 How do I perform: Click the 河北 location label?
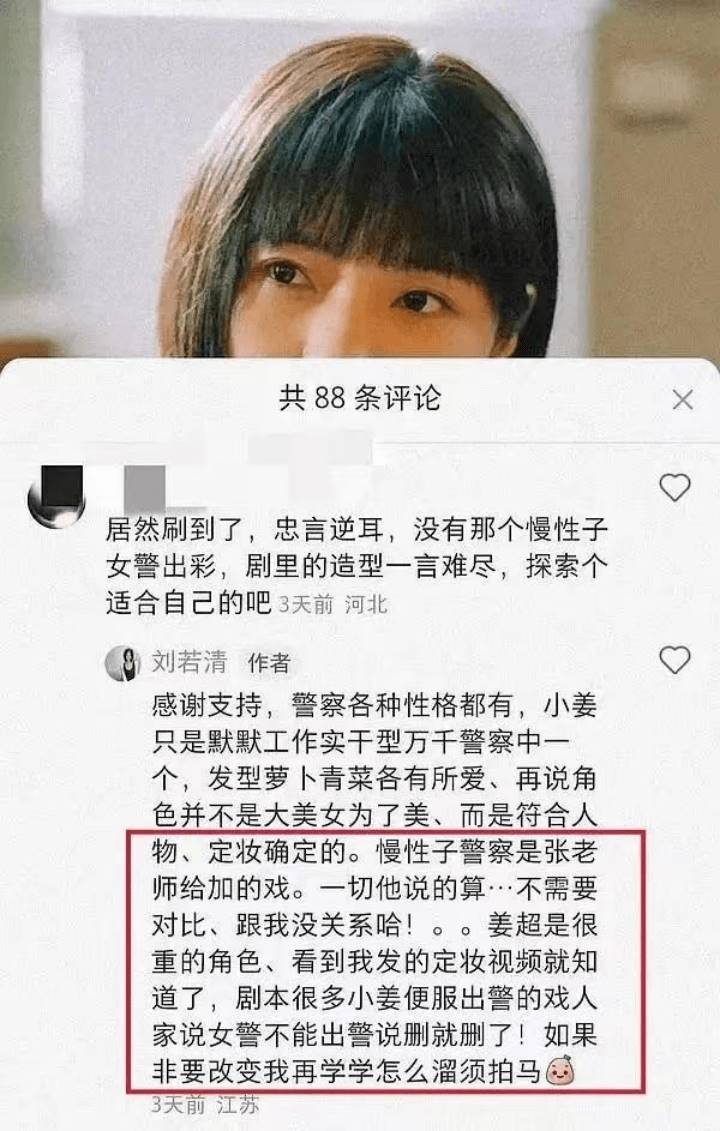(366, 604)
